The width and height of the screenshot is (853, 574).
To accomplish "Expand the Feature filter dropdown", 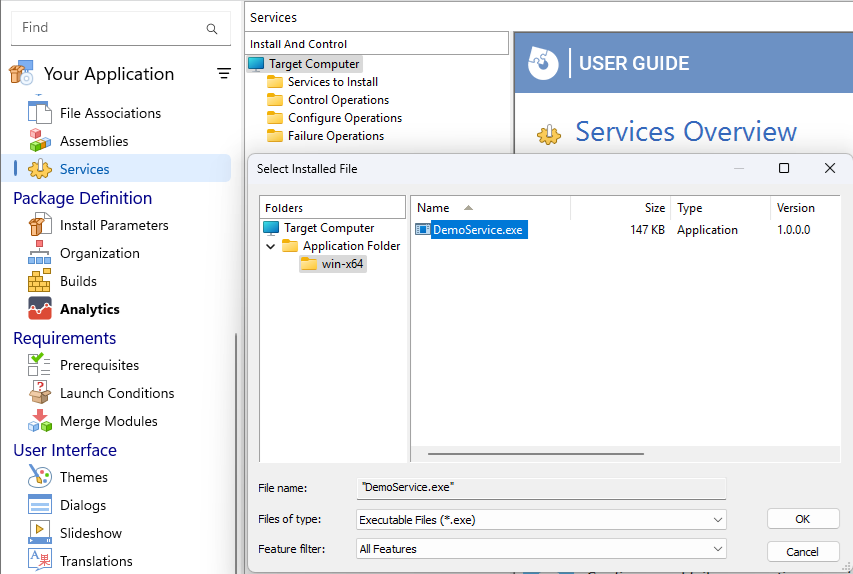I will point(717,549).
